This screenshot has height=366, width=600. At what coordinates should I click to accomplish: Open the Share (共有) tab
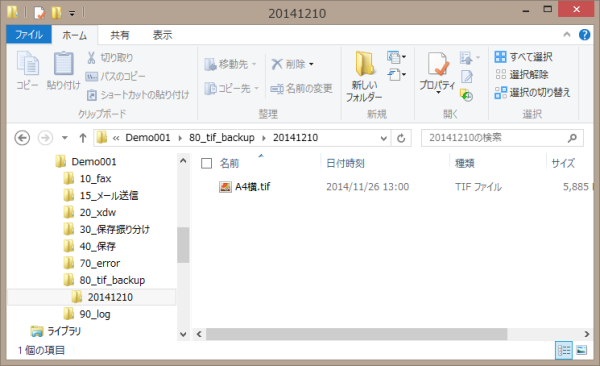click(x=120, y=35)
